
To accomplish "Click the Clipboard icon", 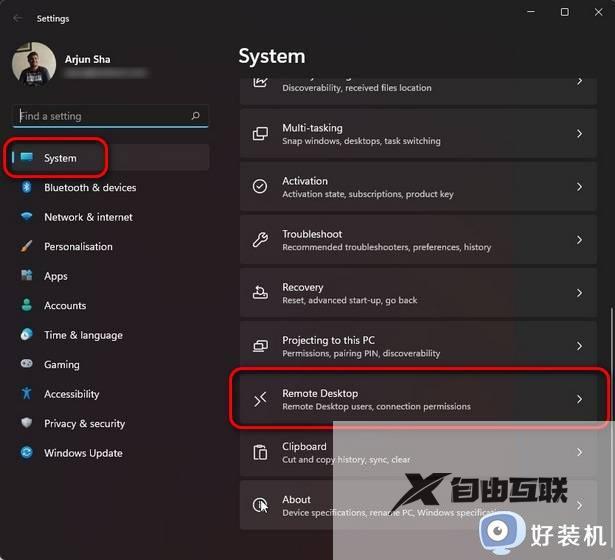I will [260, 452].
